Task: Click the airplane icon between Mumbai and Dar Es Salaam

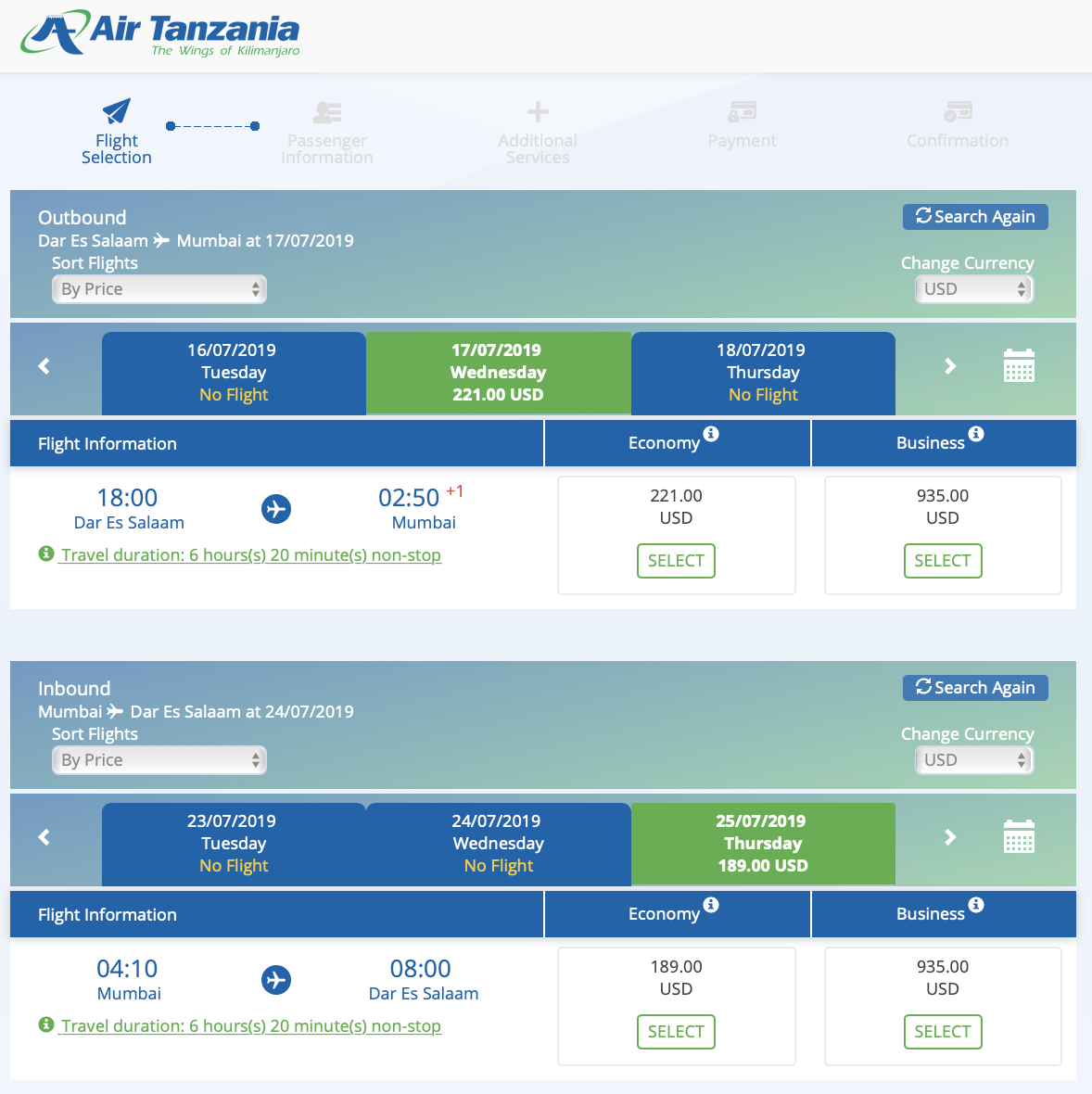Action: pyautogui.click(x=276, y=980)
